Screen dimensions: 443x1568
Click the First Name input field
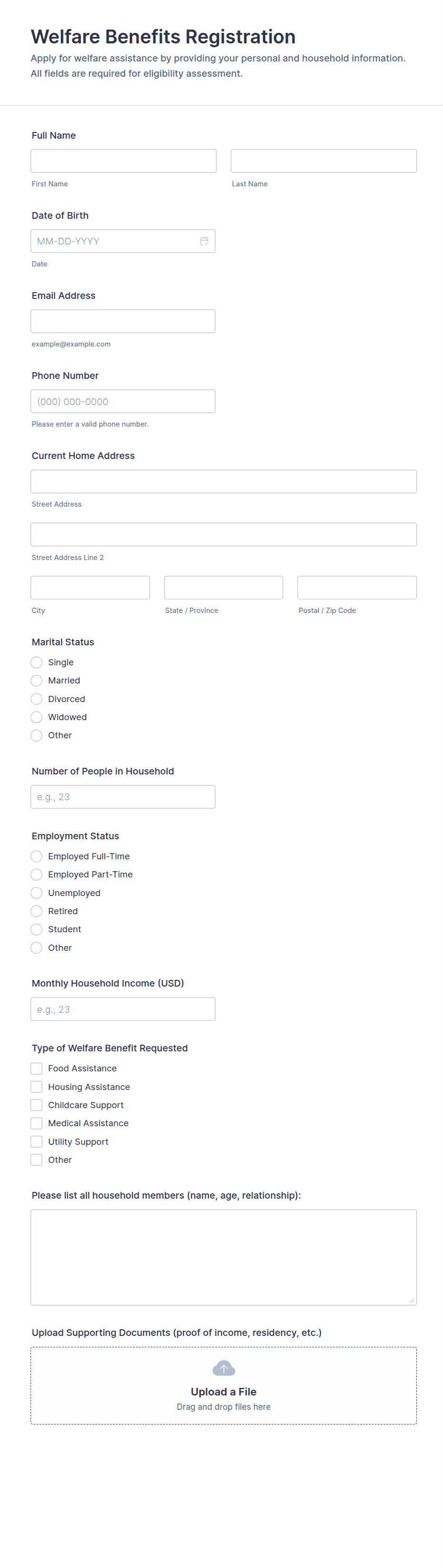click(123, 161)
